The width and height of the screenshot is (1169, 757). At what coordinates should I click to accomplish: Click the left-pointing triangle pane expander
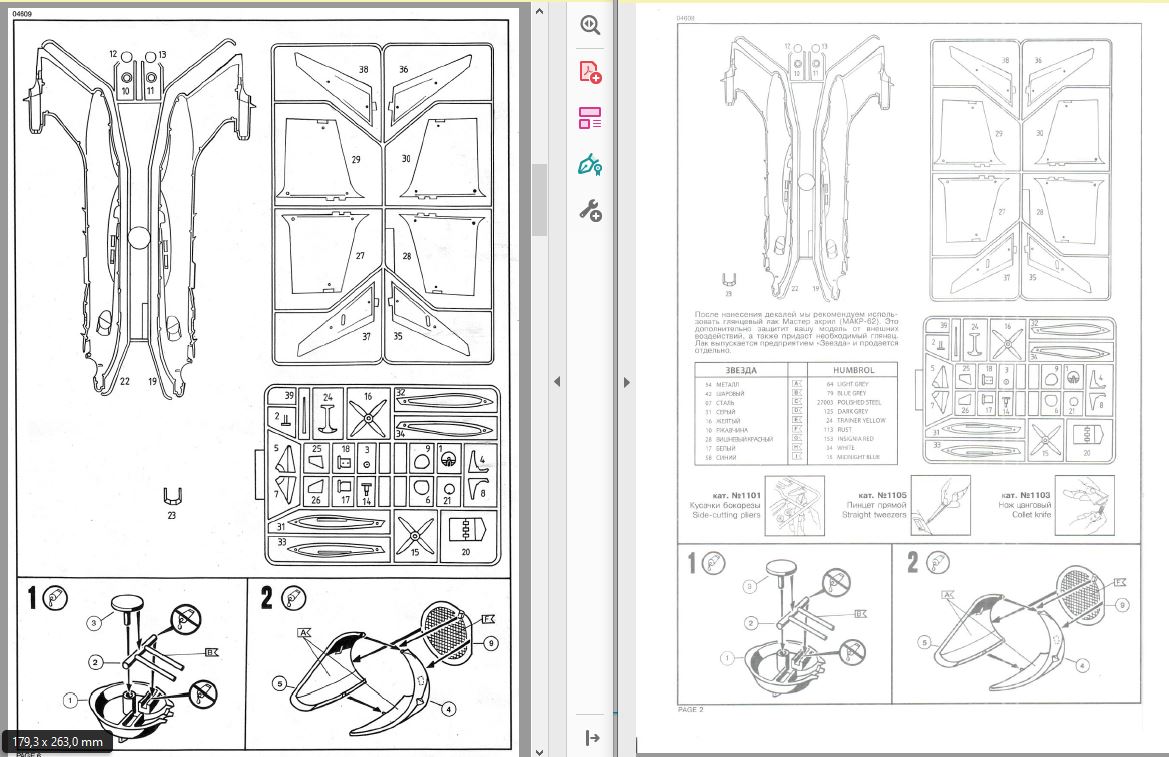(556, 381)
